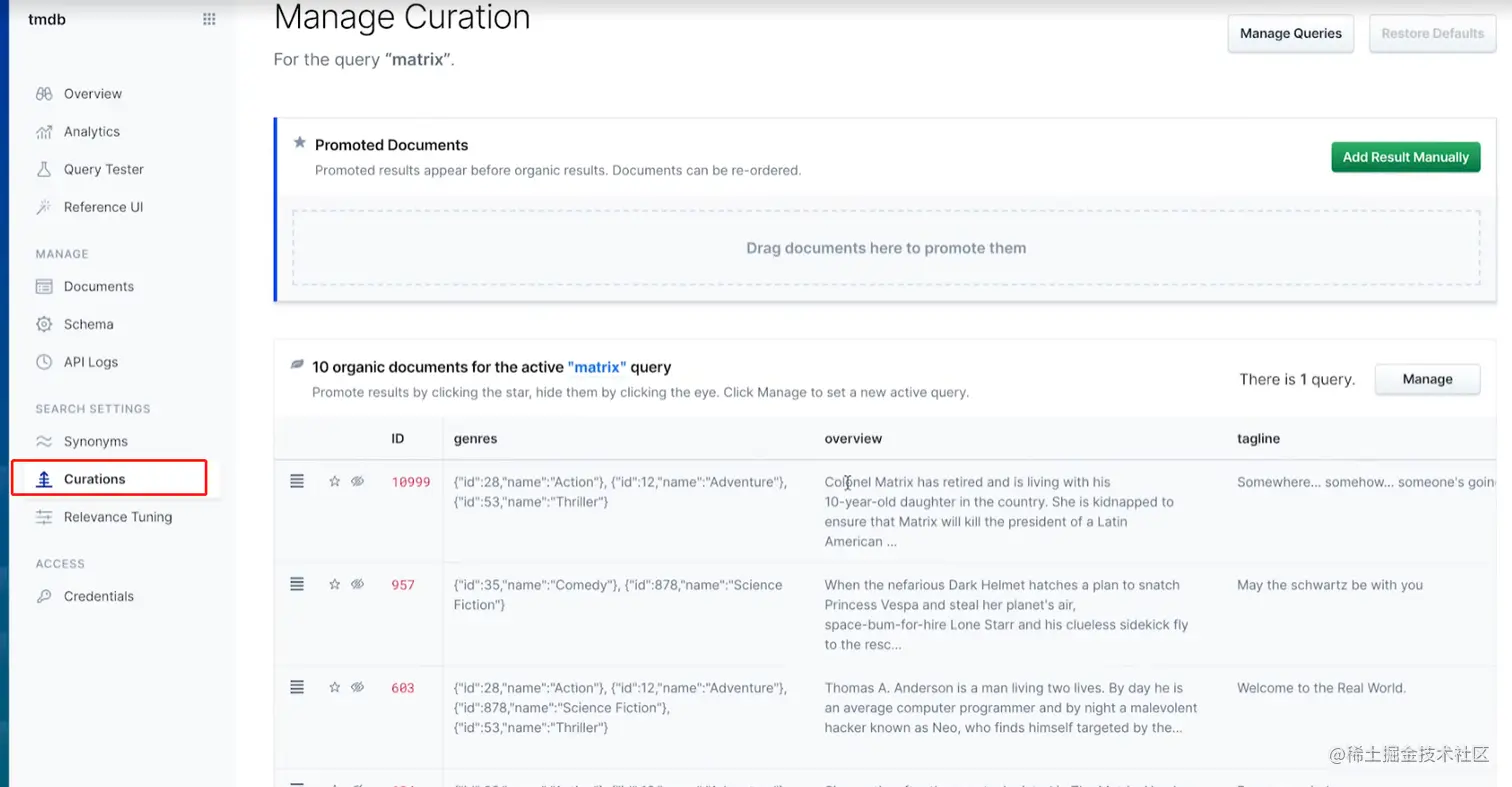Click the Reference UI wand icon

pos(44,207)
